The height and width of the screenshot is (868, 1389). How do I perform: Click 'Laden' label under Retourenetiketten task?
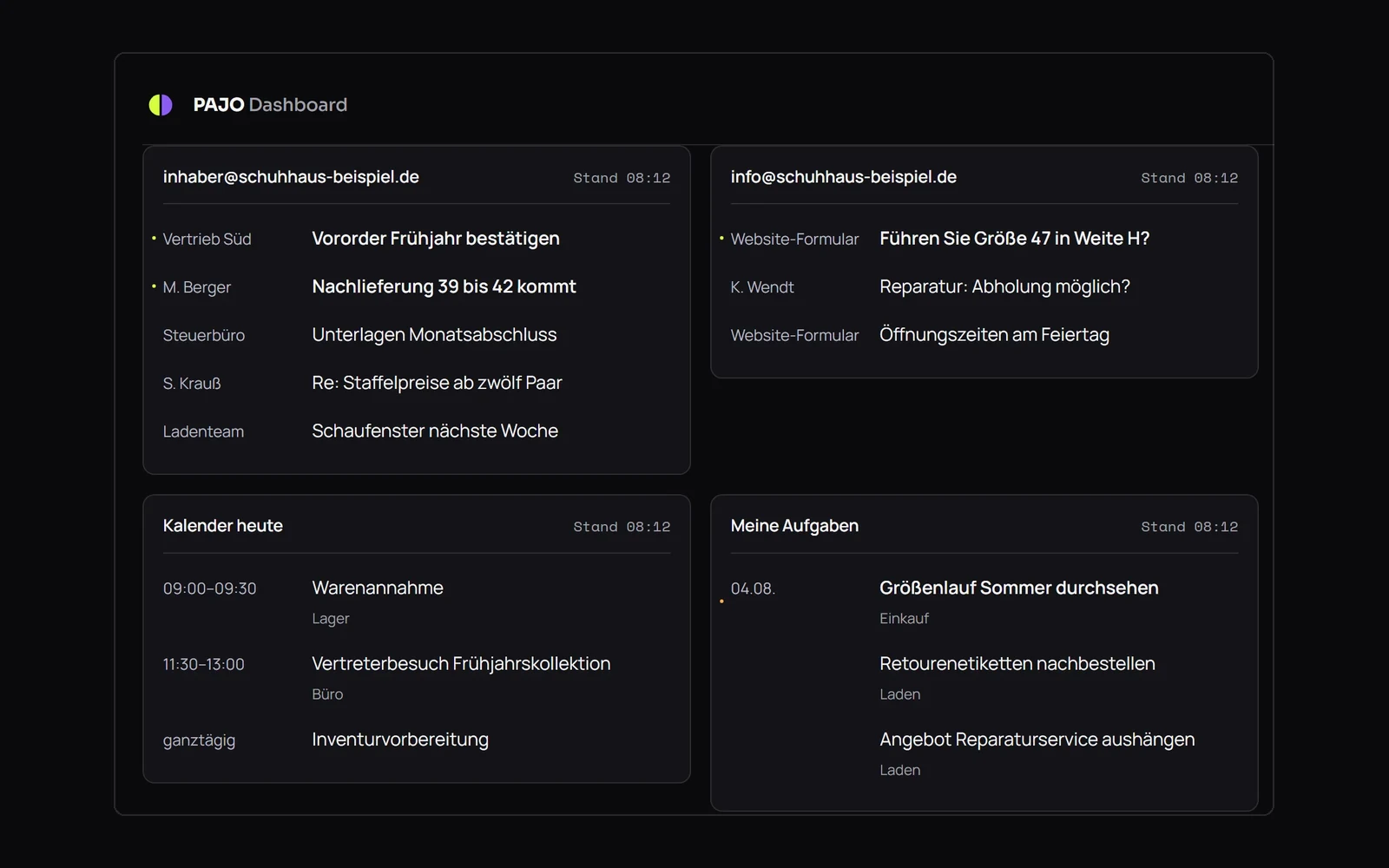coord(899,694)
